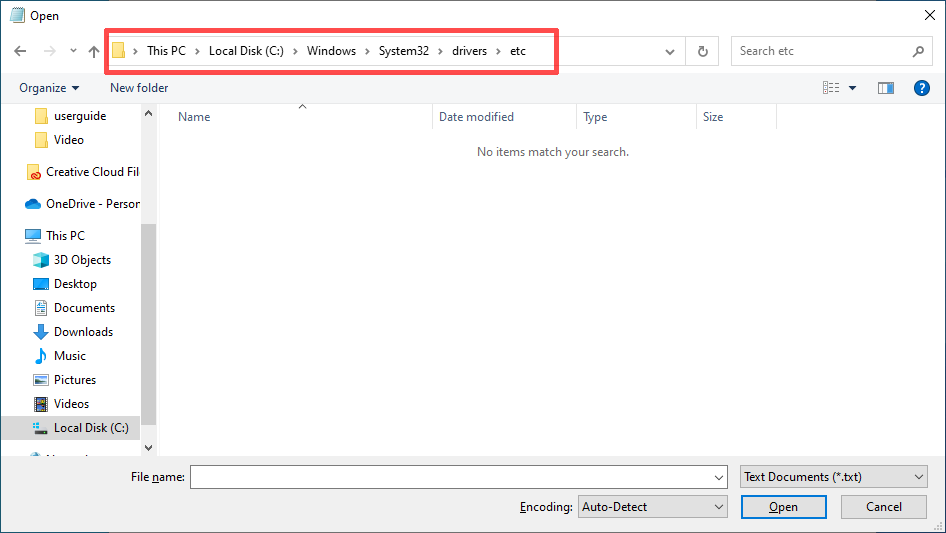The image size is (946, 533).
Task: Open the Organize menu
Action: click(x=49, y=88)
